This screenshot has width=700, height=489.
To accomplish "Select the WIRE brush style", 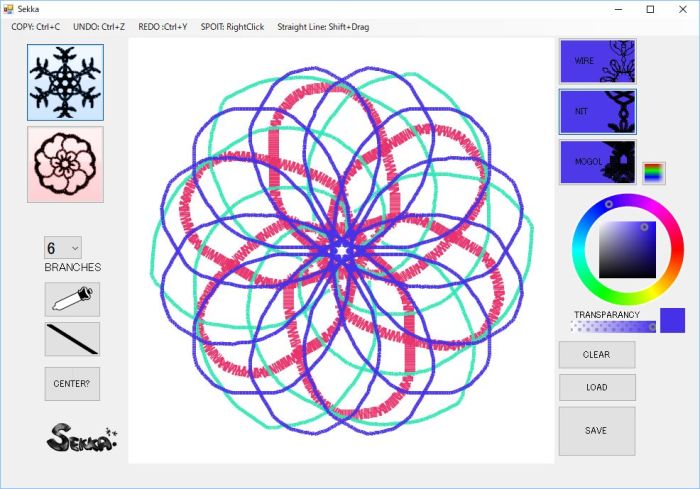I will (x=597, y=61).
